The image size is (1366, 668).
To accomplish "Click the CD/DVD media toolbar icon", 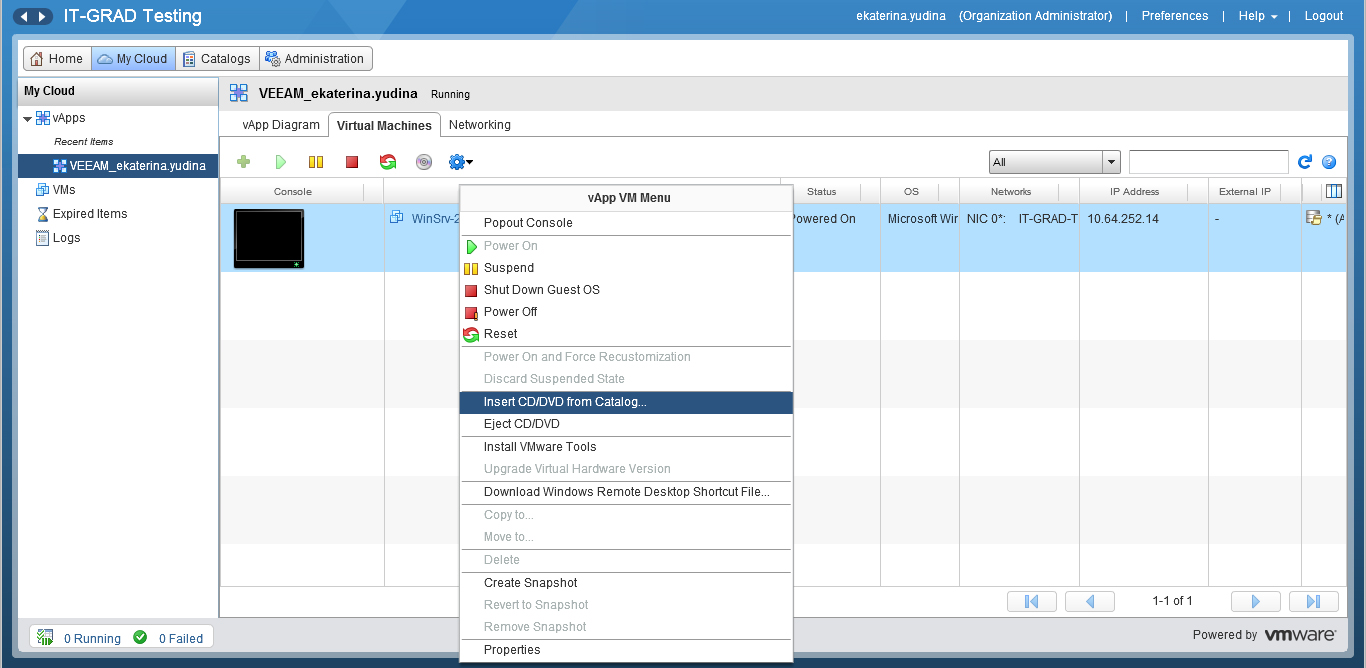I will pyautogui.click(x=424, y=162).
